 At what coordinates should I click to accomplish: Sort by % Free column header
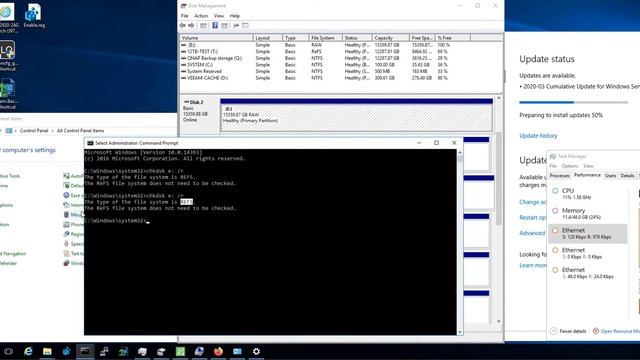point(453,38)
